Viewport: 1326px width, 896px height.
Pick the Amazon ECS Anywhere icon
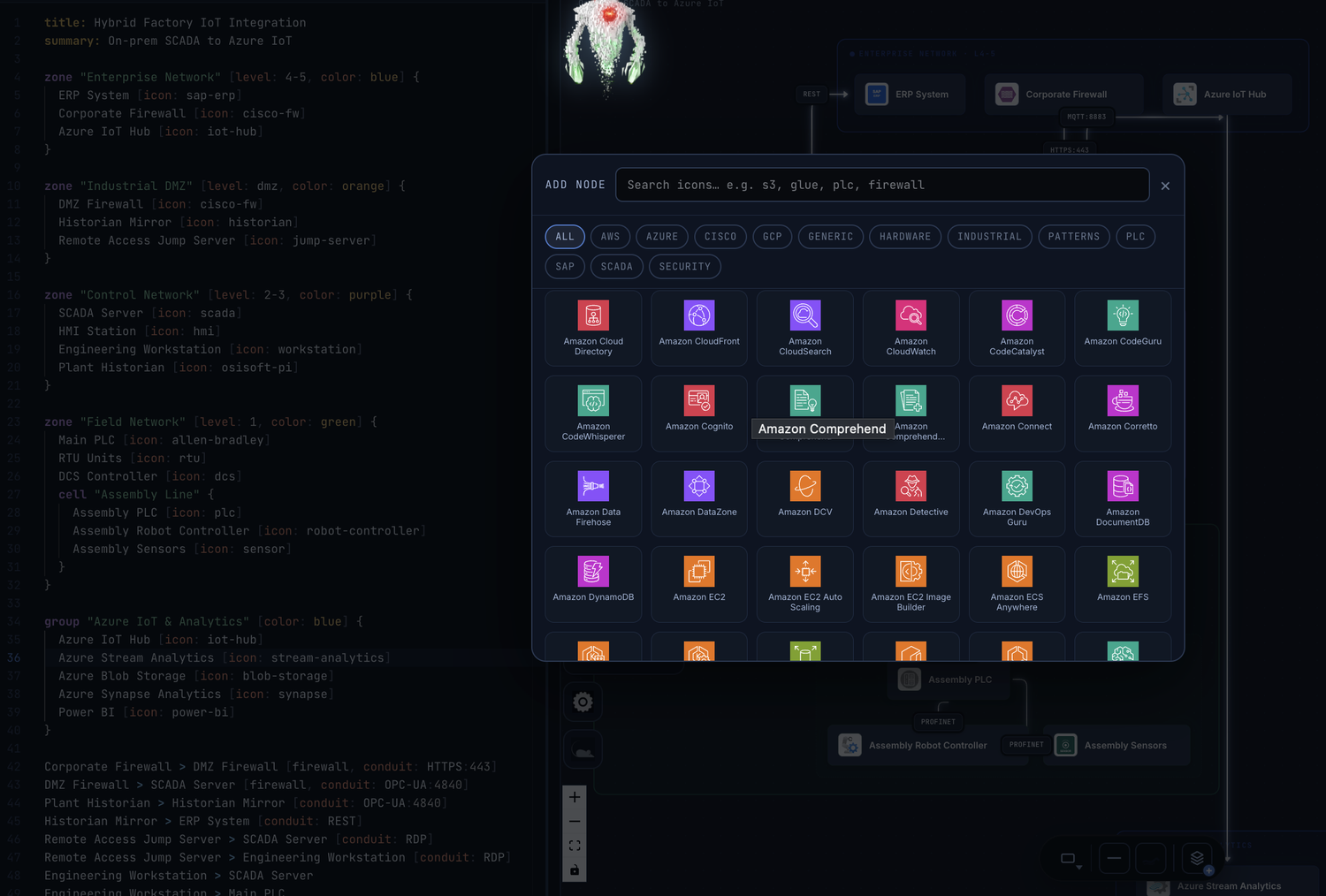coord(1017,584)
